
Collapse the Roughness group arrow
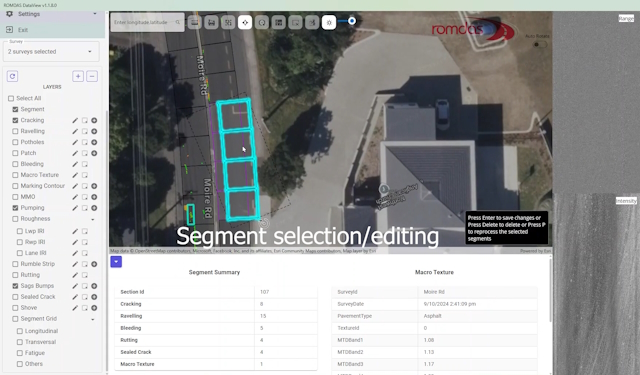(x=93, y=220)
